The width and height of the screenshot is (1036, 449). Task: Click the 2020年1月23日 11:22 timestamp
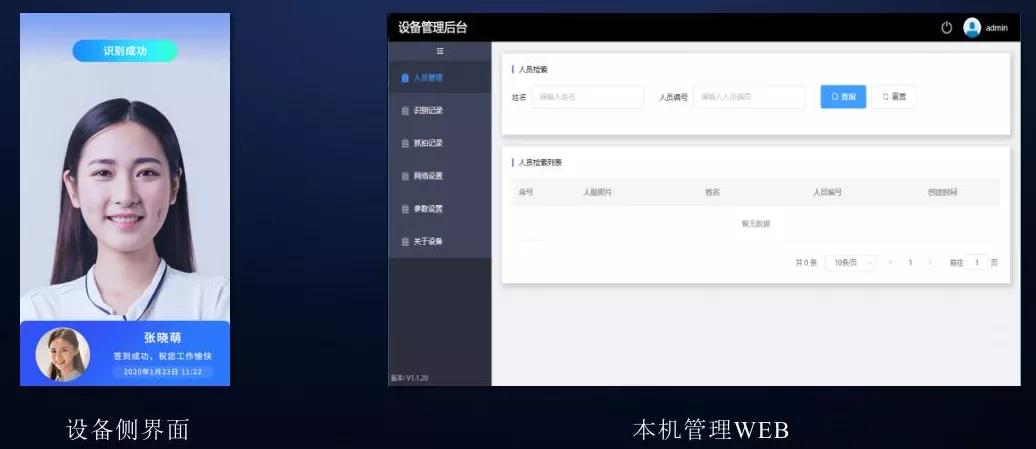coord(163,372)
